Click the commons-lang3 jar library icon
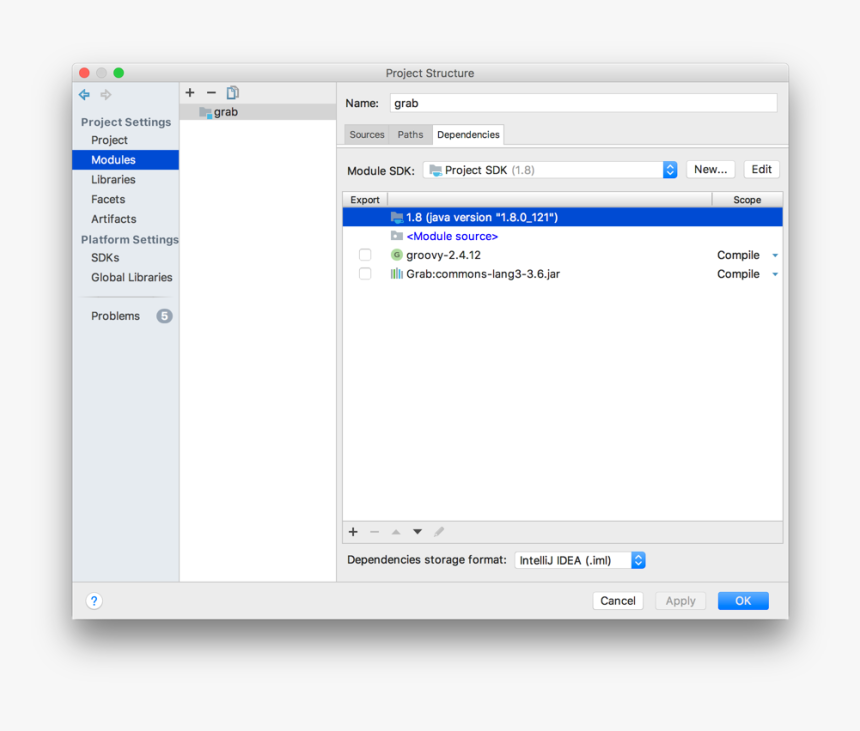 [x=397, y=274]
